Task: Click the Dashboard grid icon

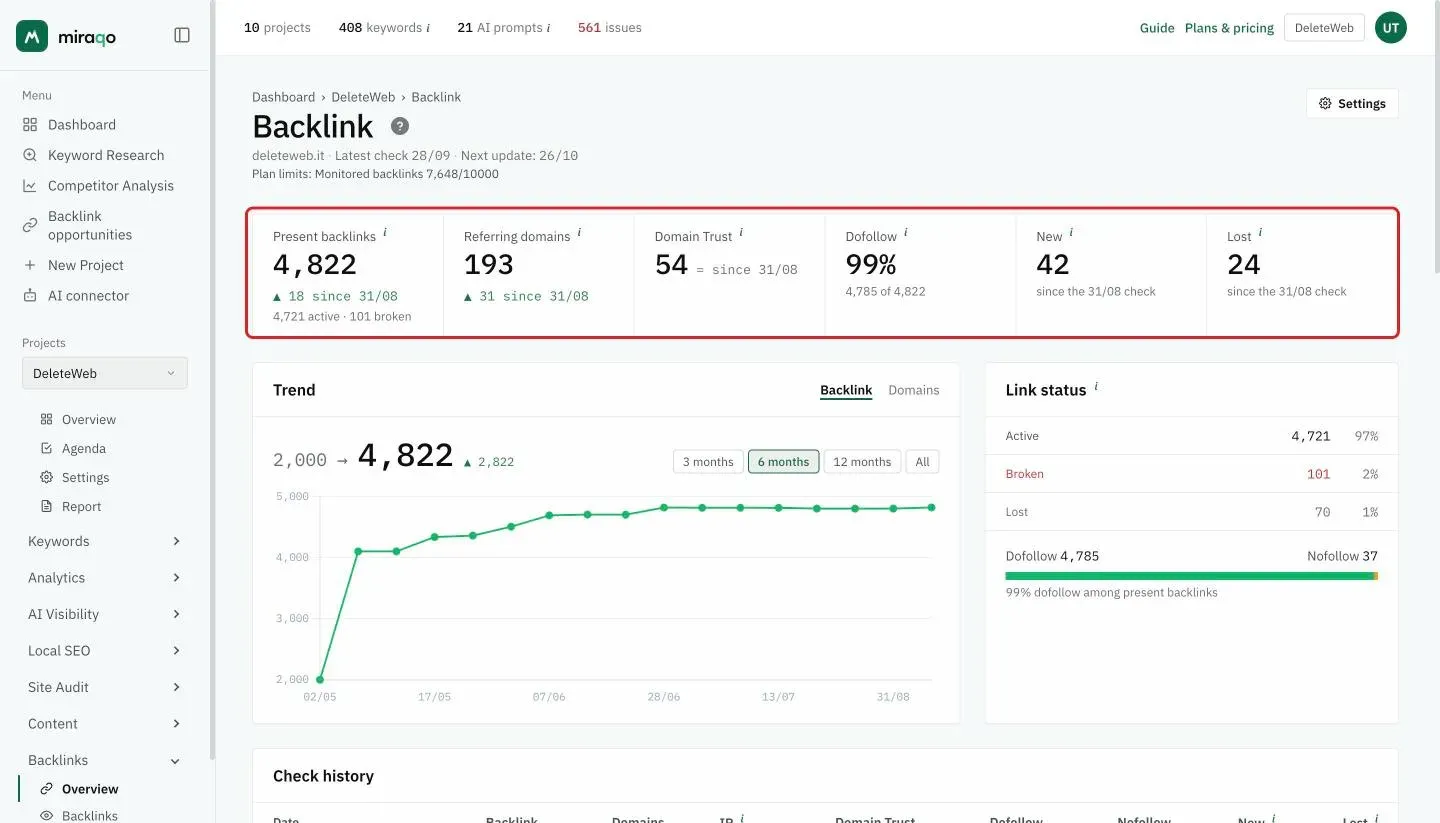Action: pos(30,125)
